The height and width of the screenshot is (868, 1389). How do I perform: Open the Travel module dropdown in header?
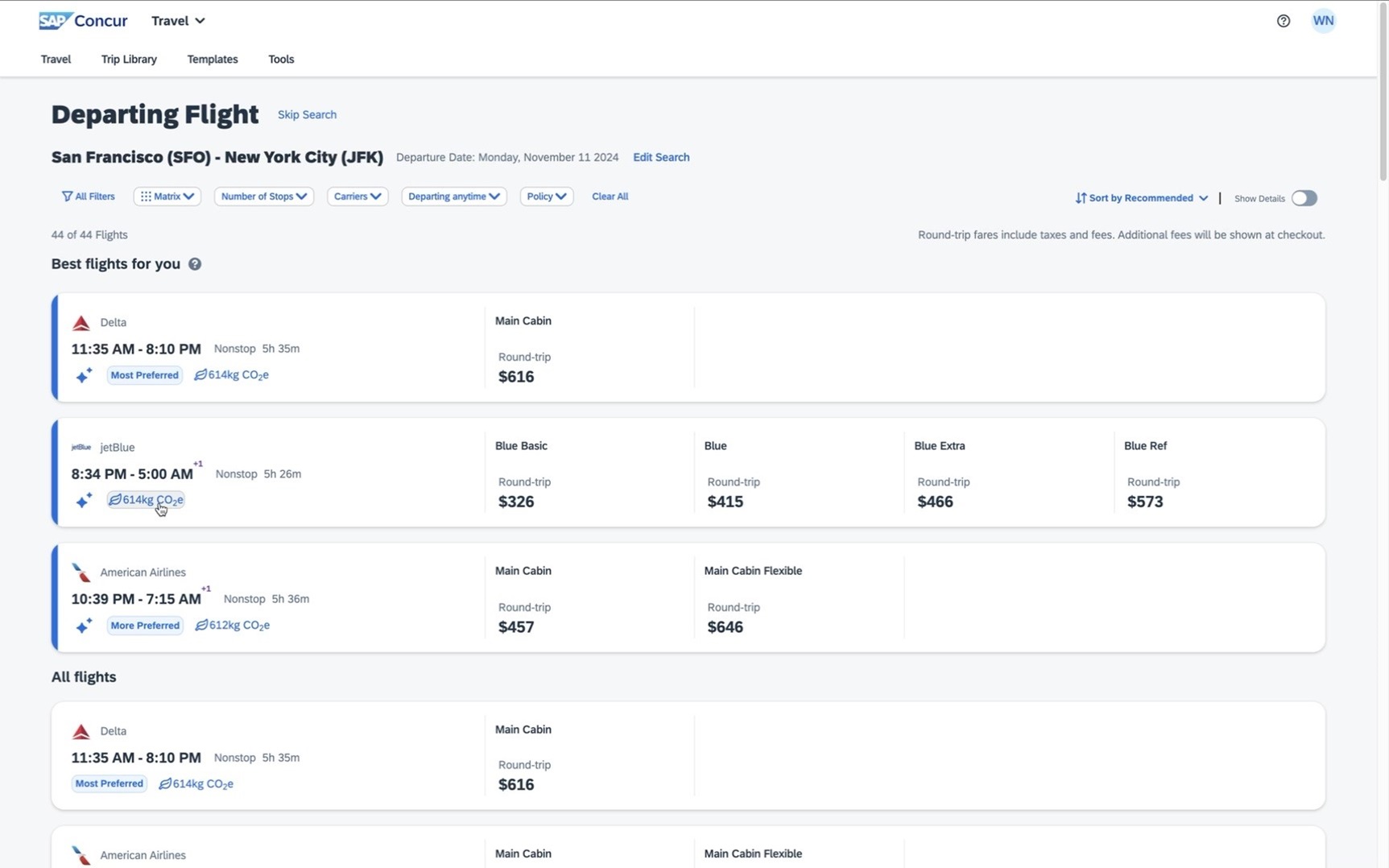[178, 21]
